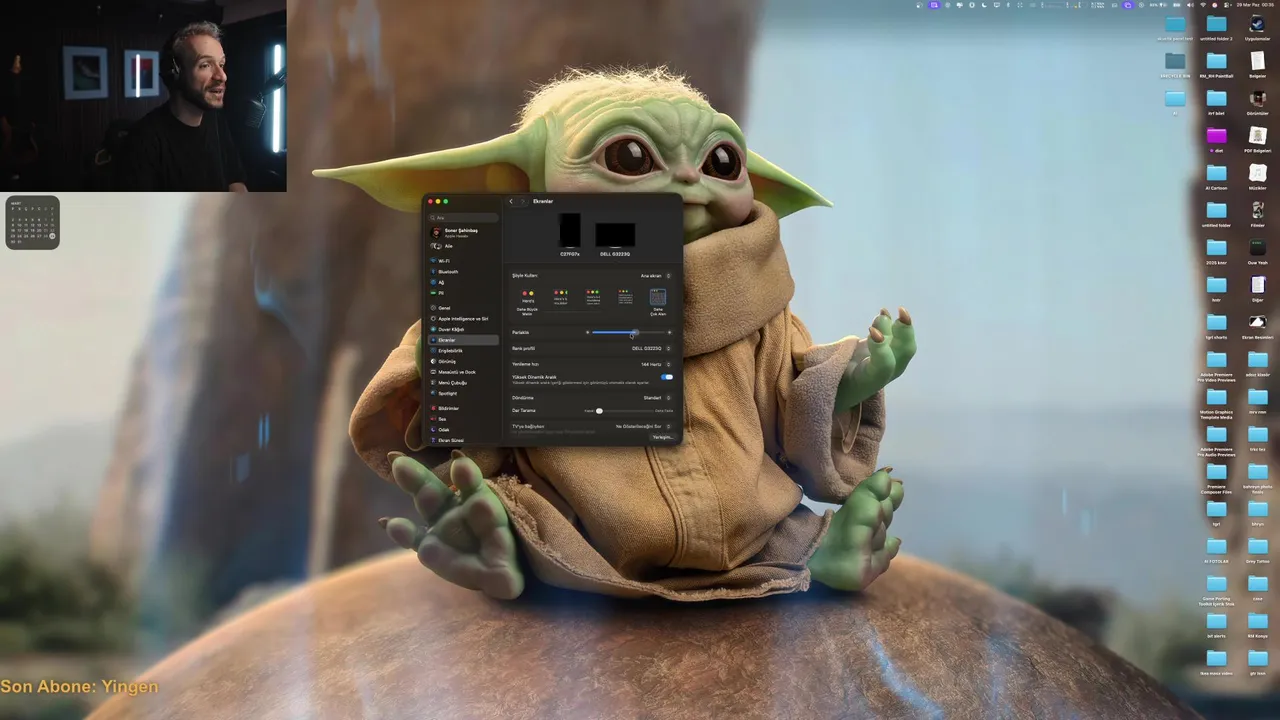Screen dimensions: 1280x720
Task: Choose the Daha Büyük Metin resolution option
Action: (x=527, y=300)
